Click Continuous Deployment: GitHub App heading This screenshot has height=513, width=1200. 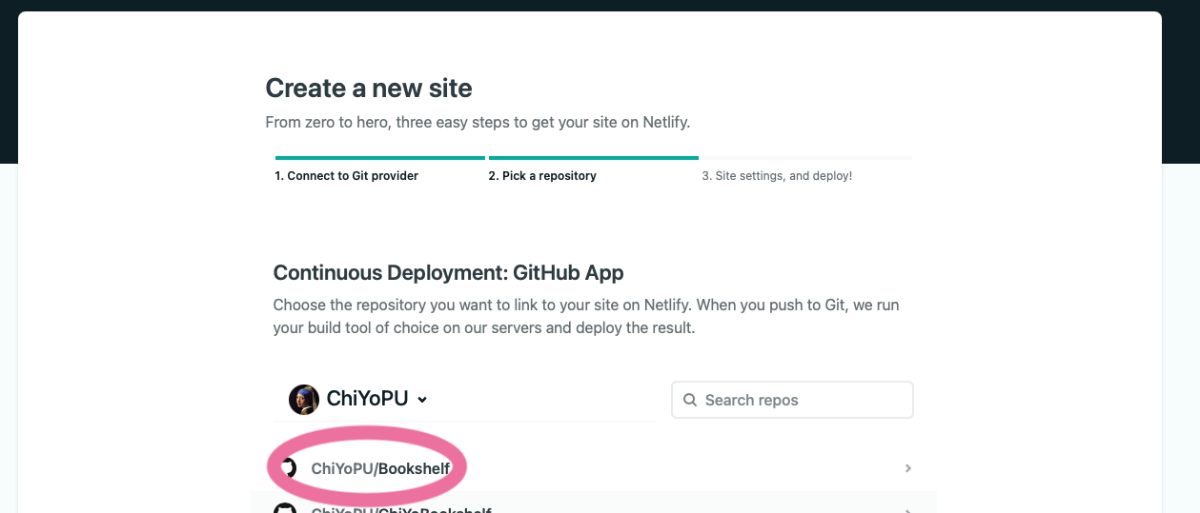[x=448, y=273]
